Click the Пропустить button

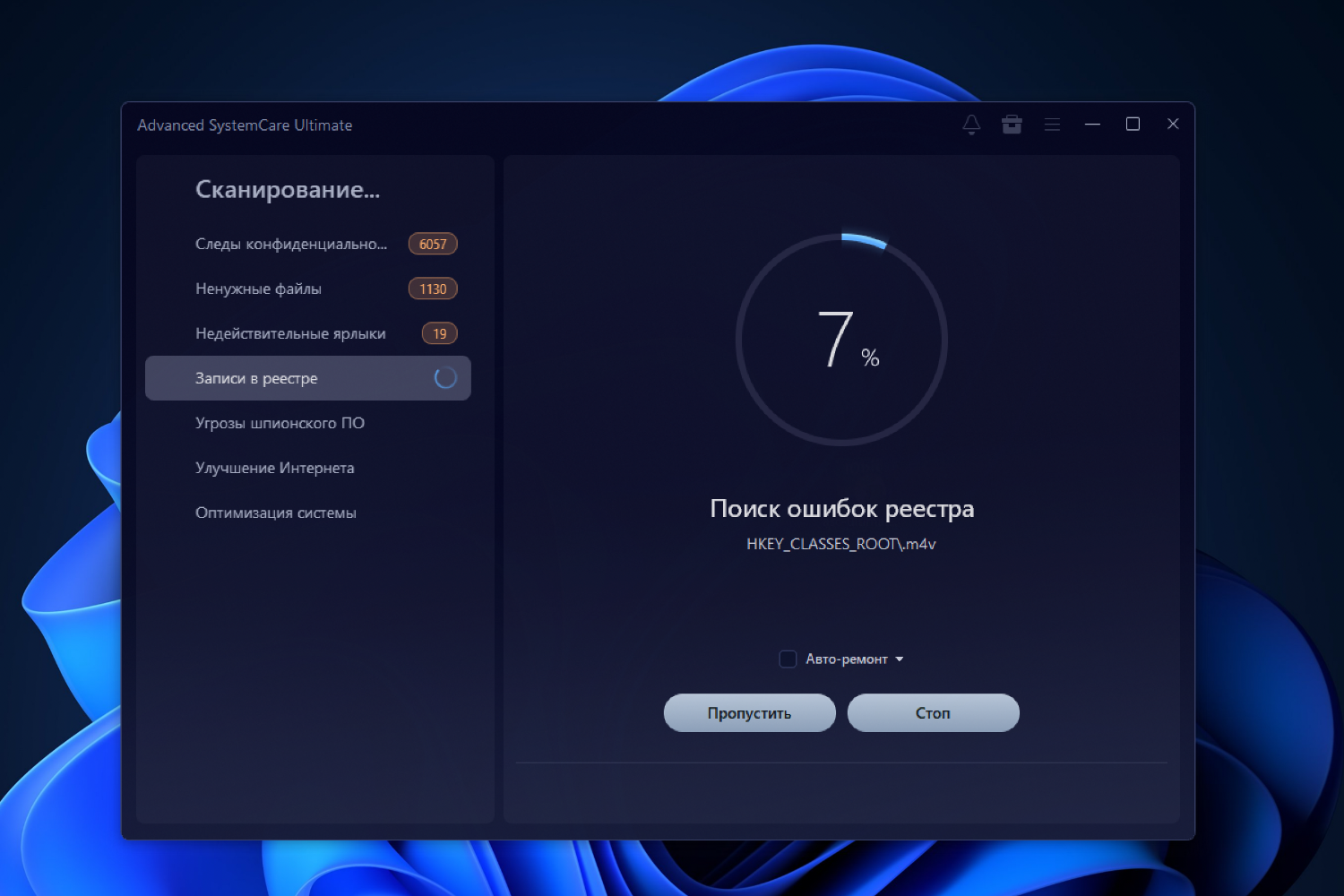750,713
